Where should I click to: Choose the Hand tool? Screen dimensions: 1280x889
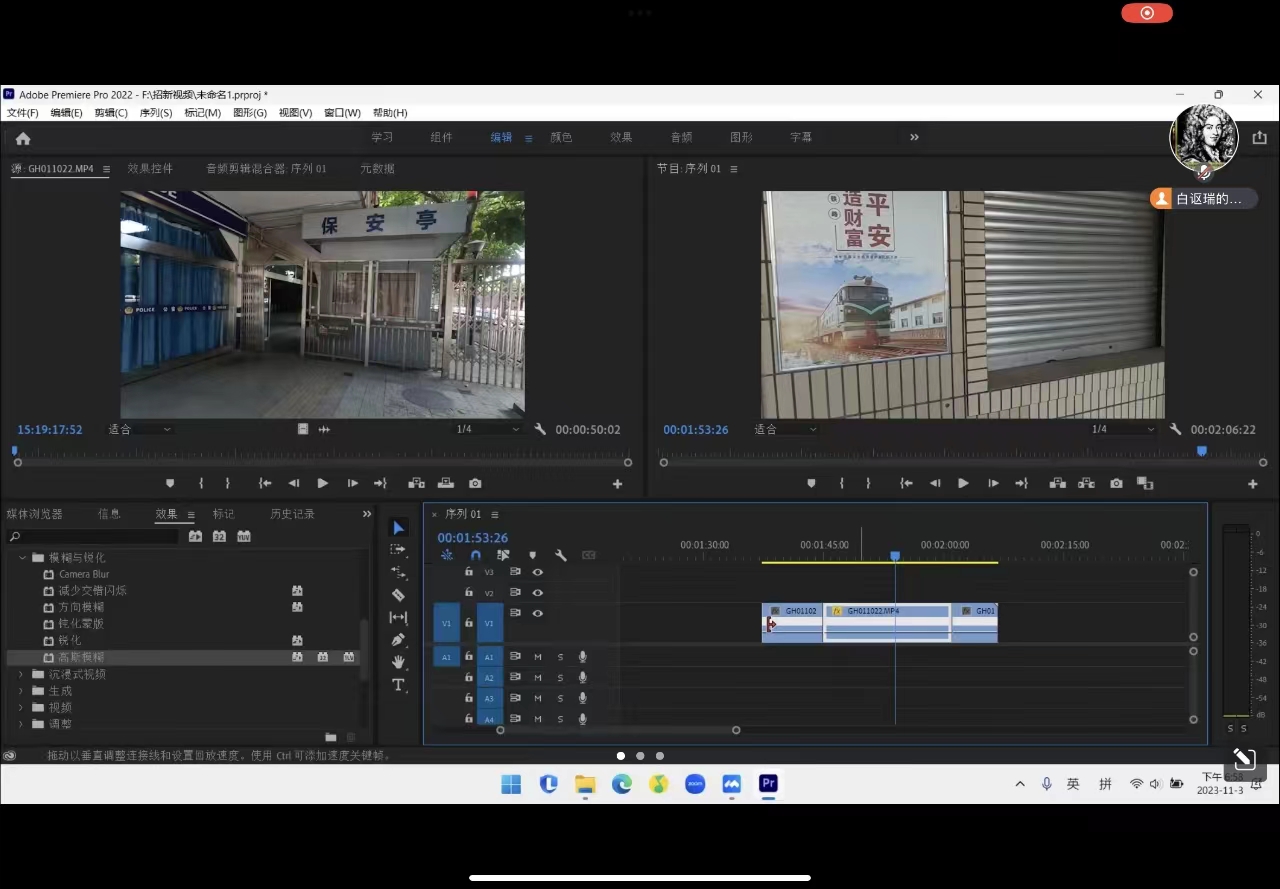(x=399, y=662)
